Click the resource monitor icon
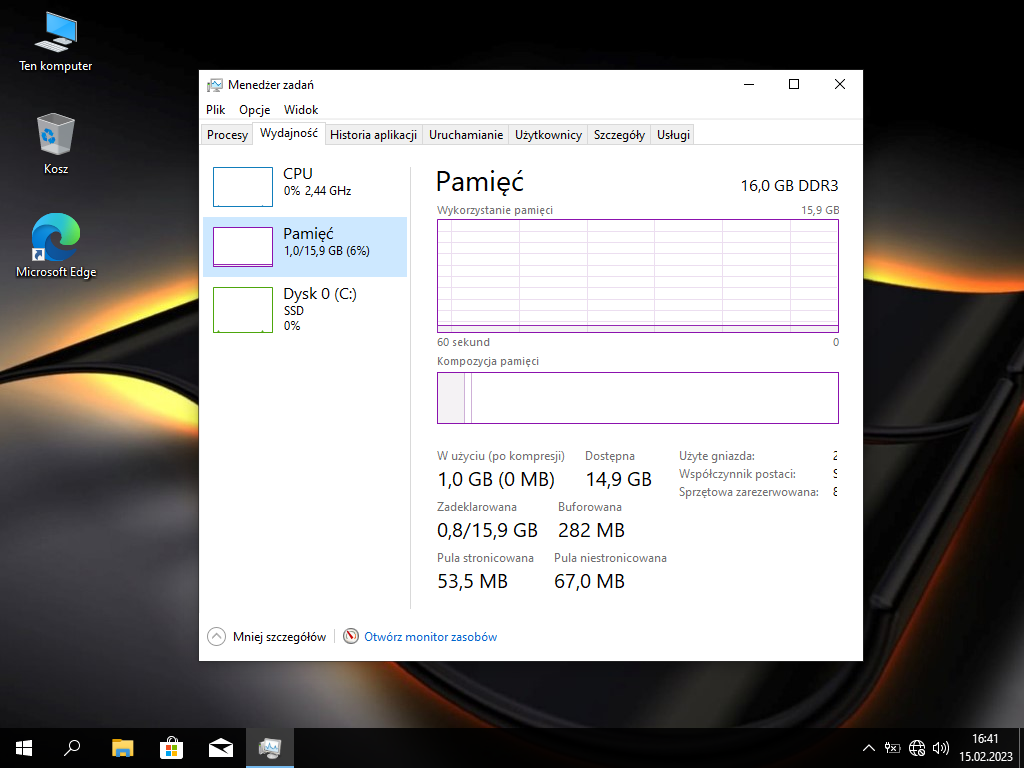 [350, 636]
